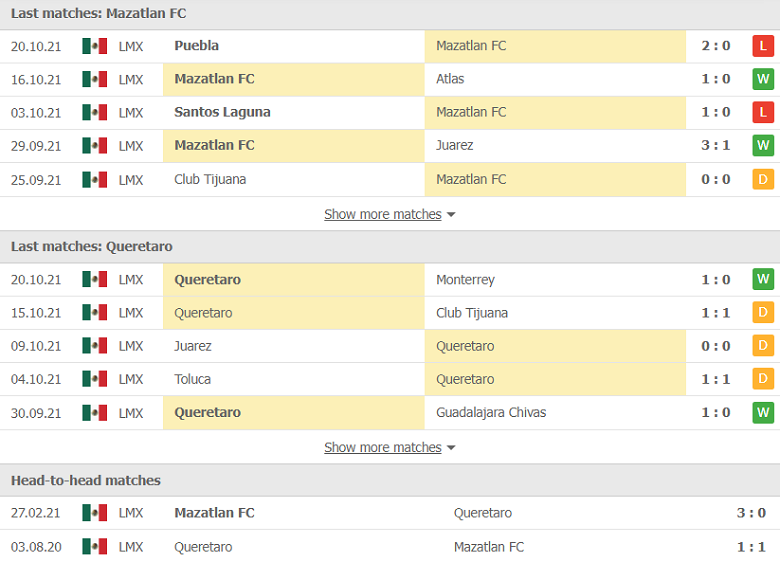The width and height of the screenshot is (780, 562).
Task: Click date 16.10.21 in Mazatlan matches
Action: (x=36, y=80)
